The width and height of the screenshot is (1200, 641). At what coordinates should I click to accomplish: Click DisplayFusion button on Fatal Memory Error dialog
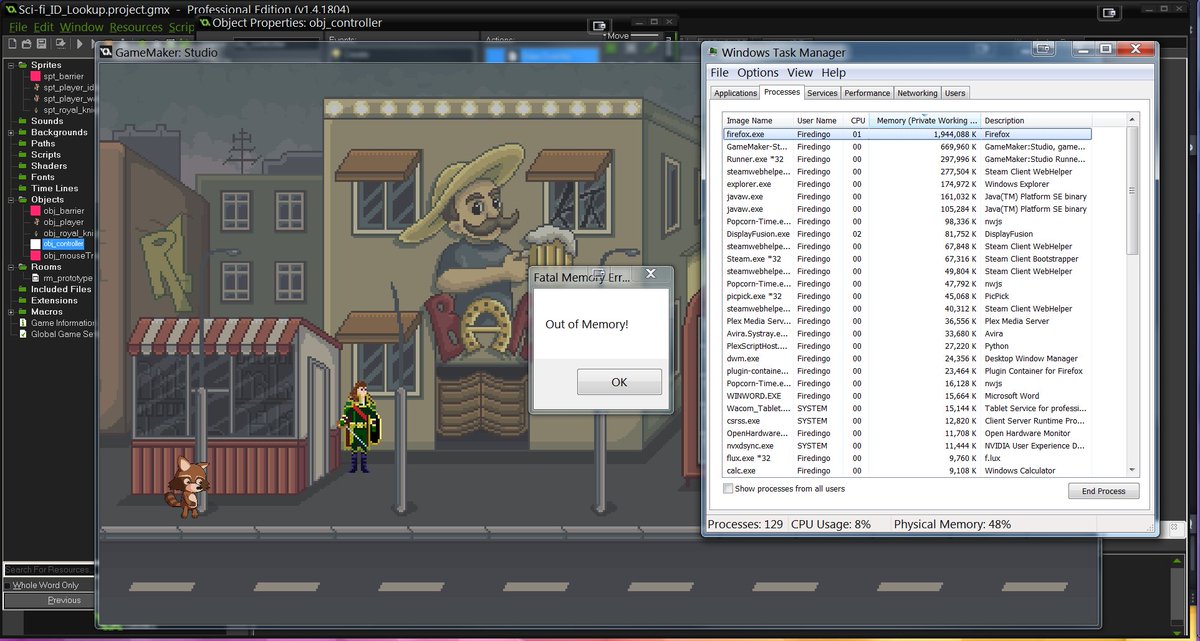tap(600, 273)
